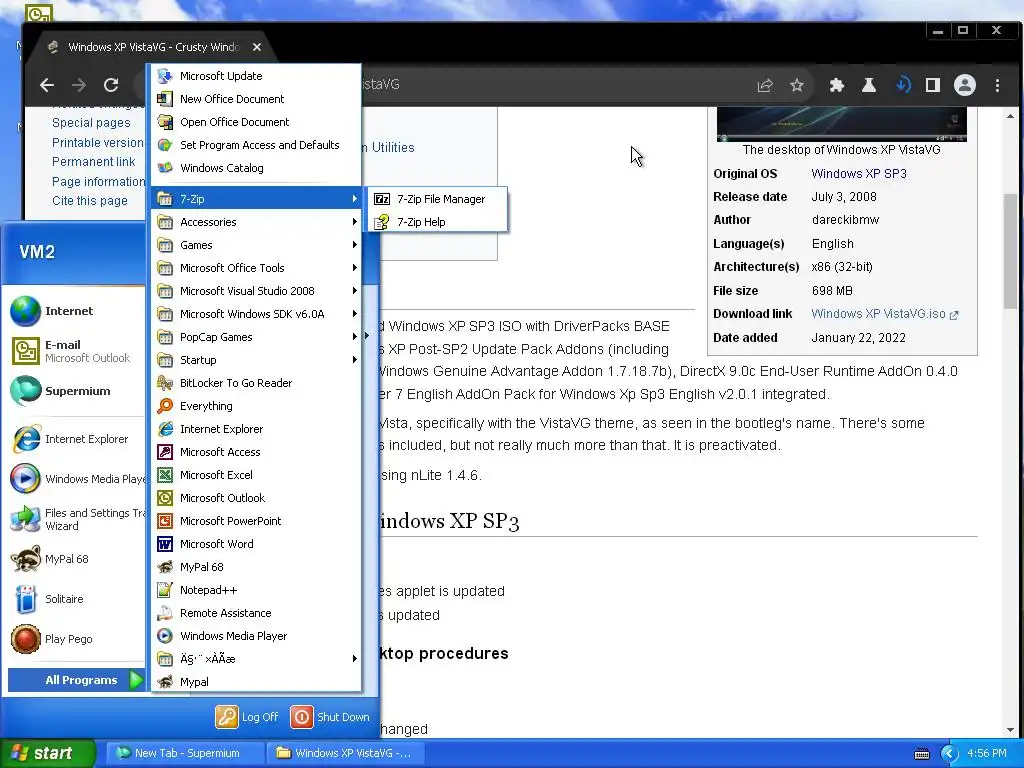Click All Programs in start menu
The image size is (1024, 768).
click(x=76, y=680)
